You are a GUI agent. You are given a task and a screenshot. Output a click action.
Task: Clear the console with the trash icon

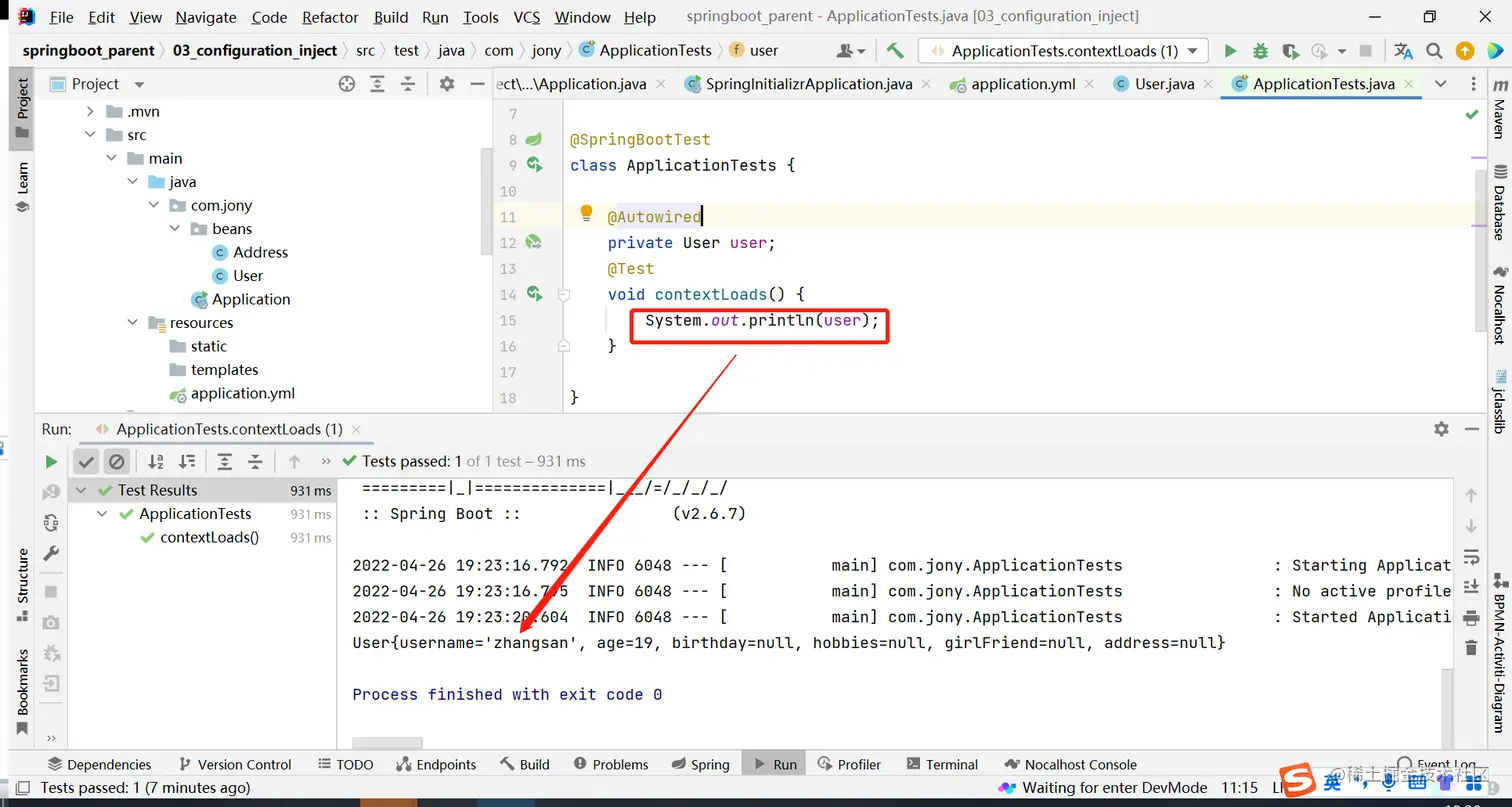tap(1471, 648)
